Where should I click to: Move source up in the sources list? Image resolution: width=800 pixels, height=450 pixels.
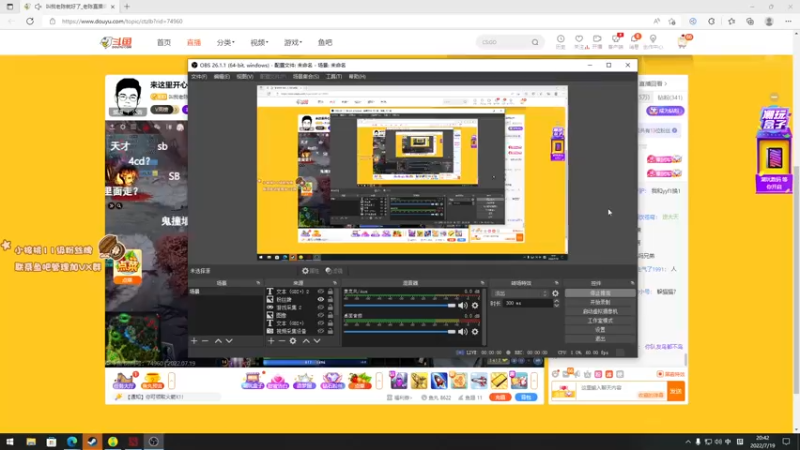[306, 341]
